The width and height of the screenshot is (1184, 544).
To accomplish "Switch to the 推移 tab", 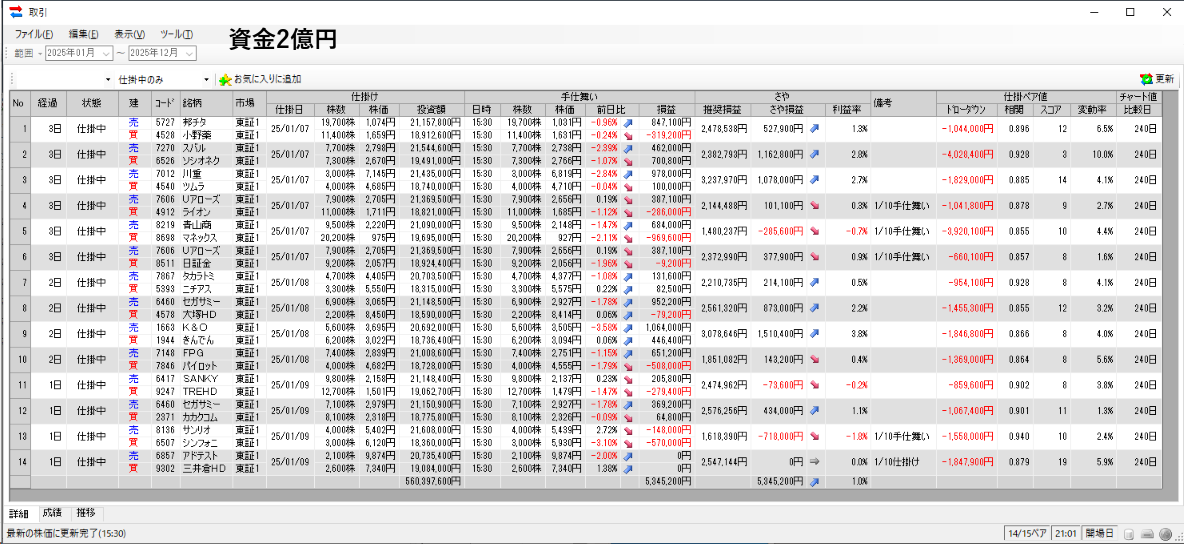I will coord(85,513).
